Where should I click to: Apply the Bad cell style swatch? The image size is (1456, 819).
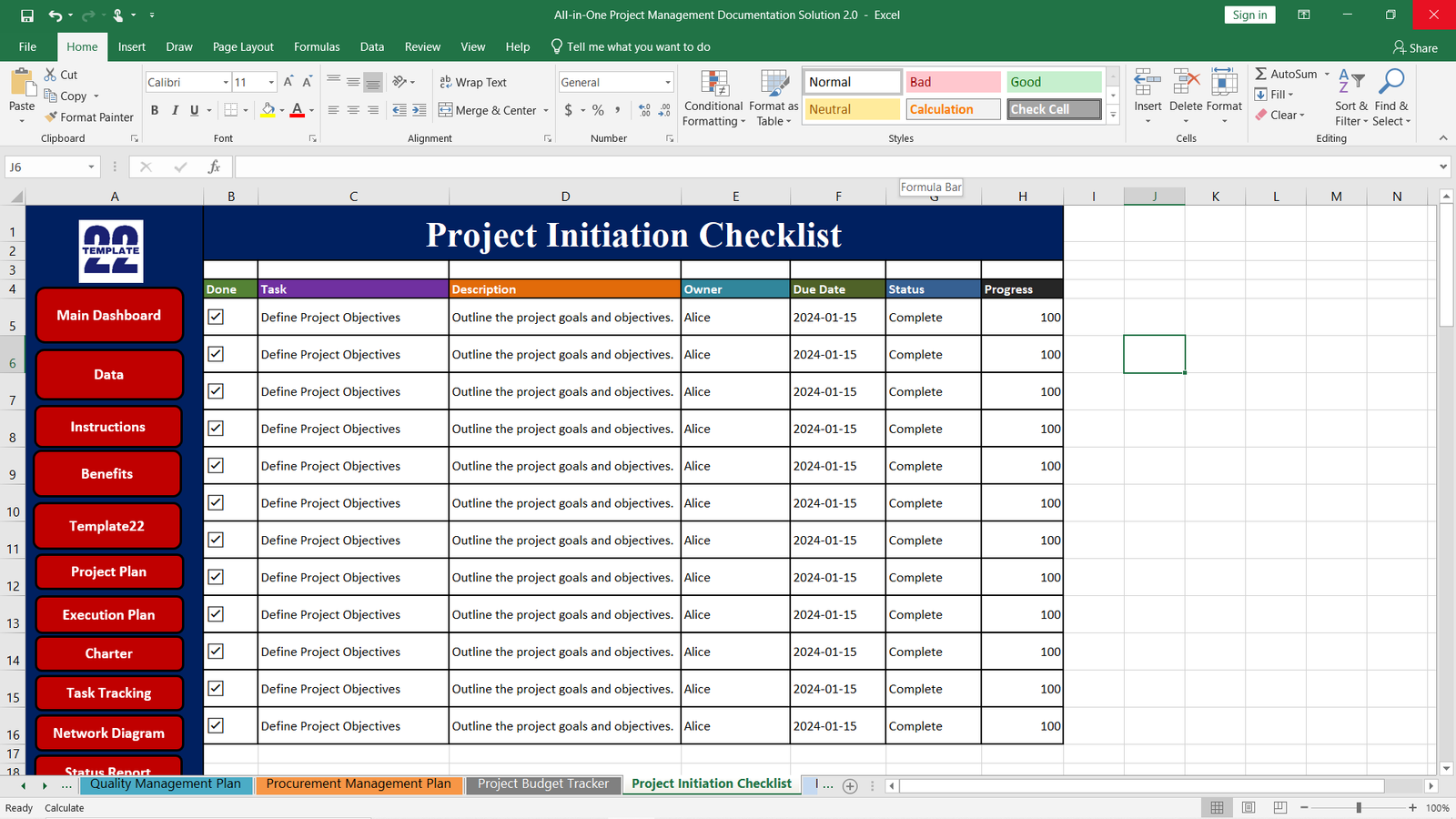coord(953,82)
